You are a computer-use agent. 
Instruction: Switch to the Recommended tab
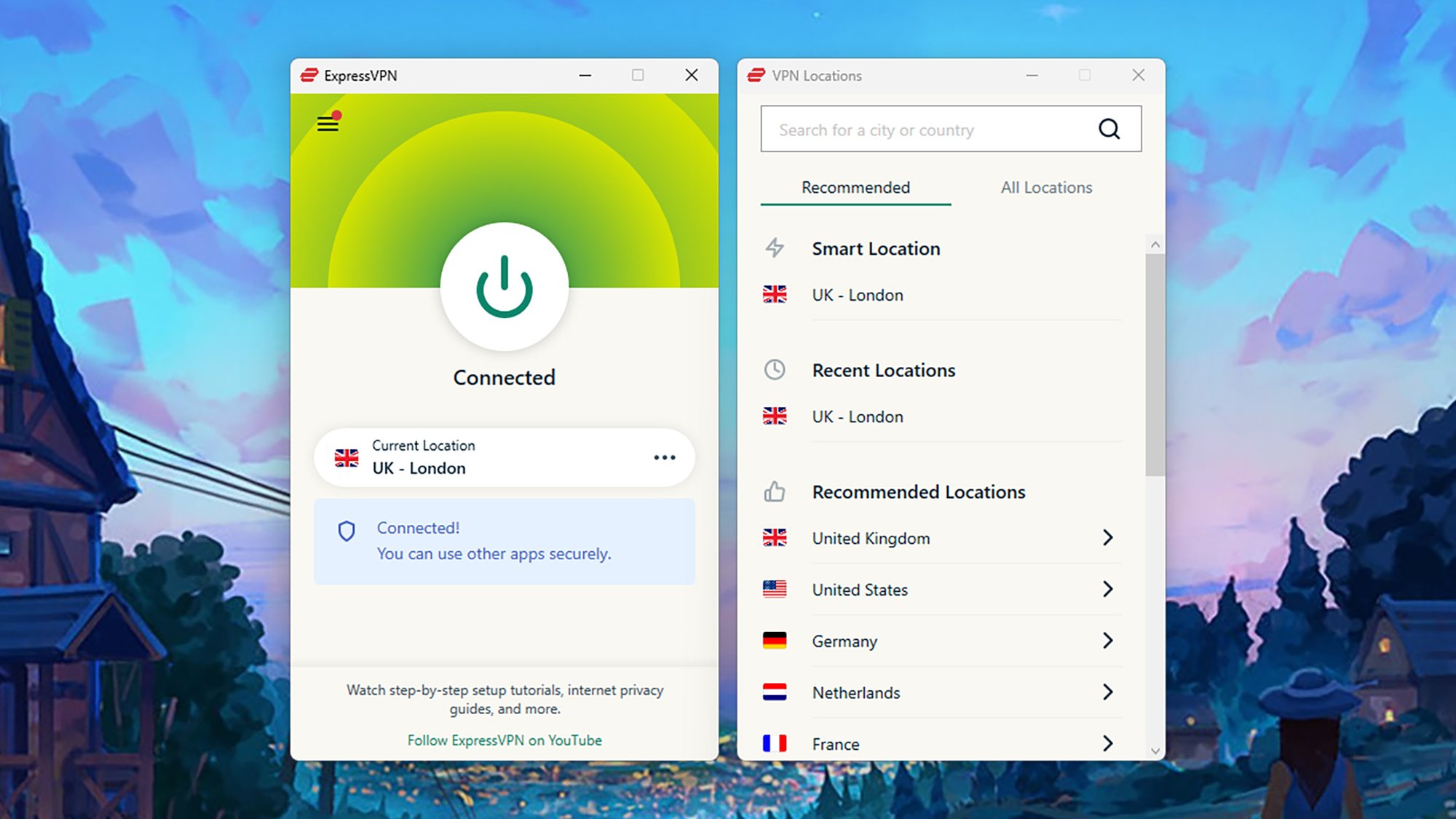coord(855,188)
